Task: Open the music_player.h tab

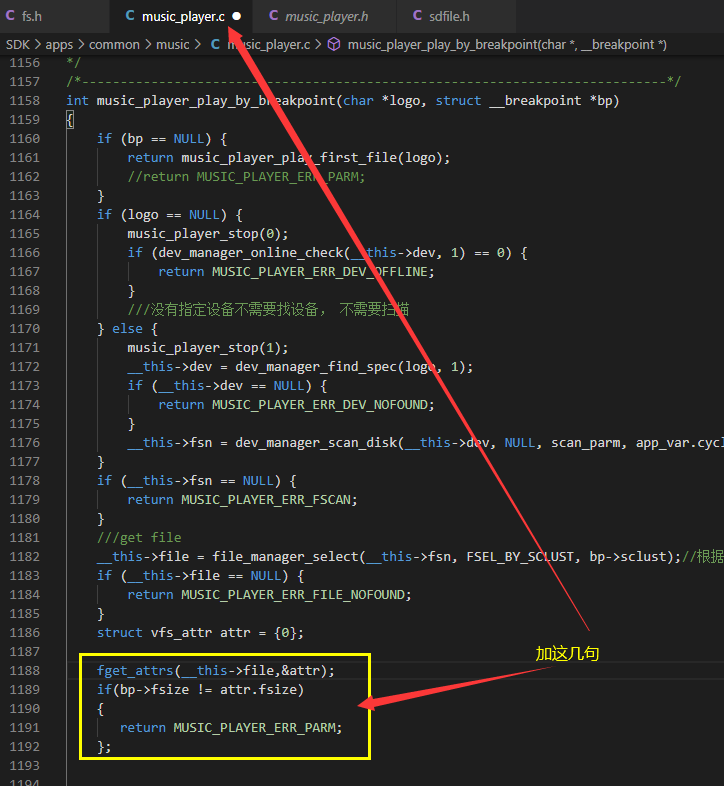Action: click(x=326, y=17)
